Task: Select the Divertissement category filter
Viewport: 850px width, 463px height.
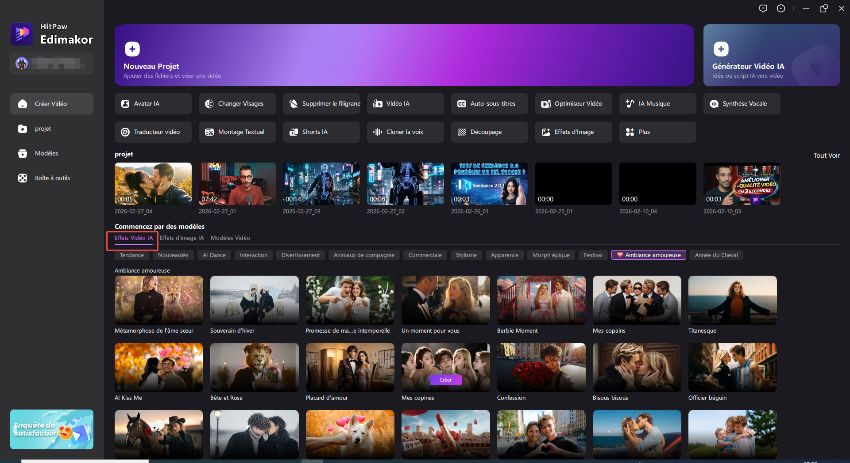Action: coord(300,255)
